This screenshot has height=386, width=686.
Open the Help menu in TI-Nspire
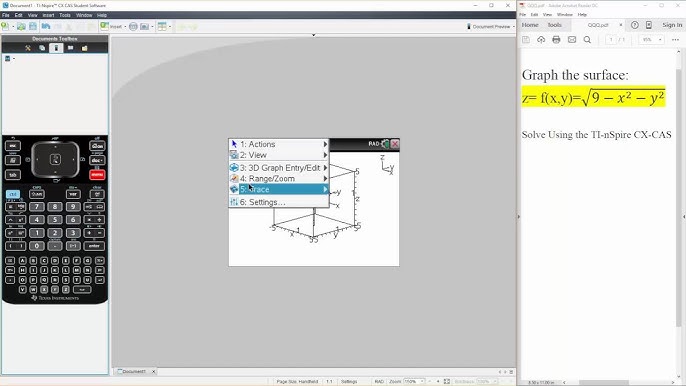coord(102,15)
